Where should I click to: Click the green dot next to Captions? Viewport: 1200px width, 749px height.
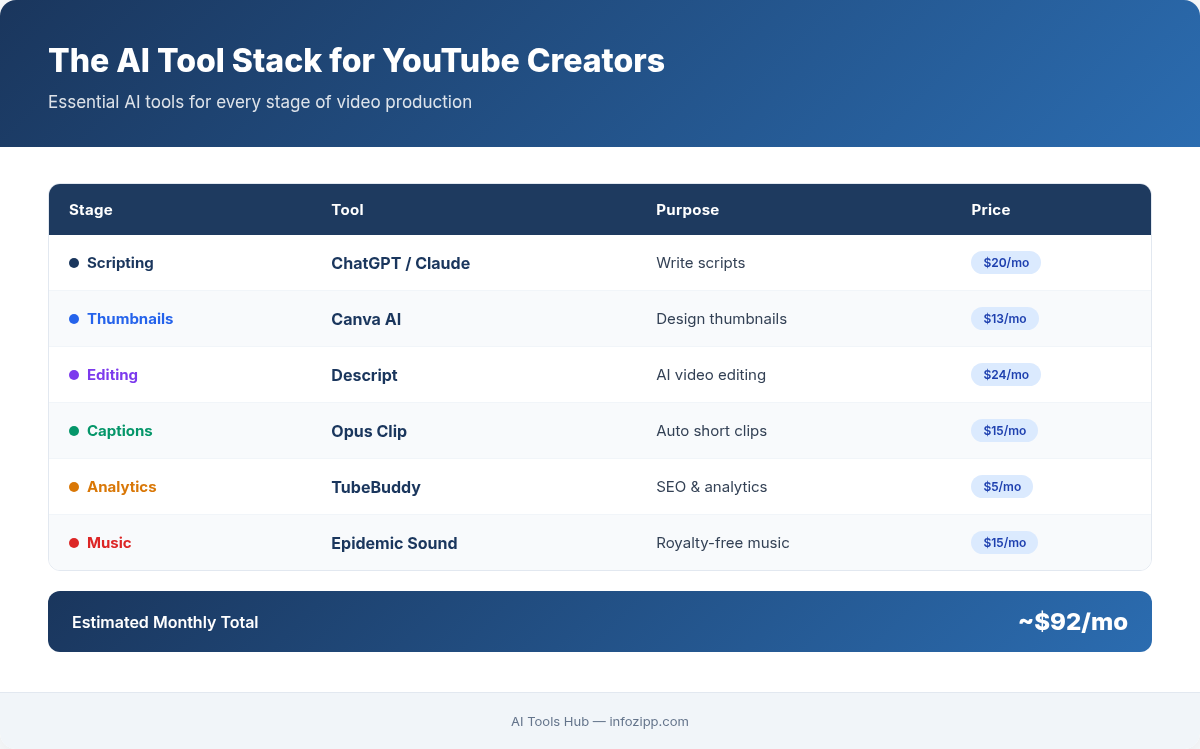[x=73, y=430]
